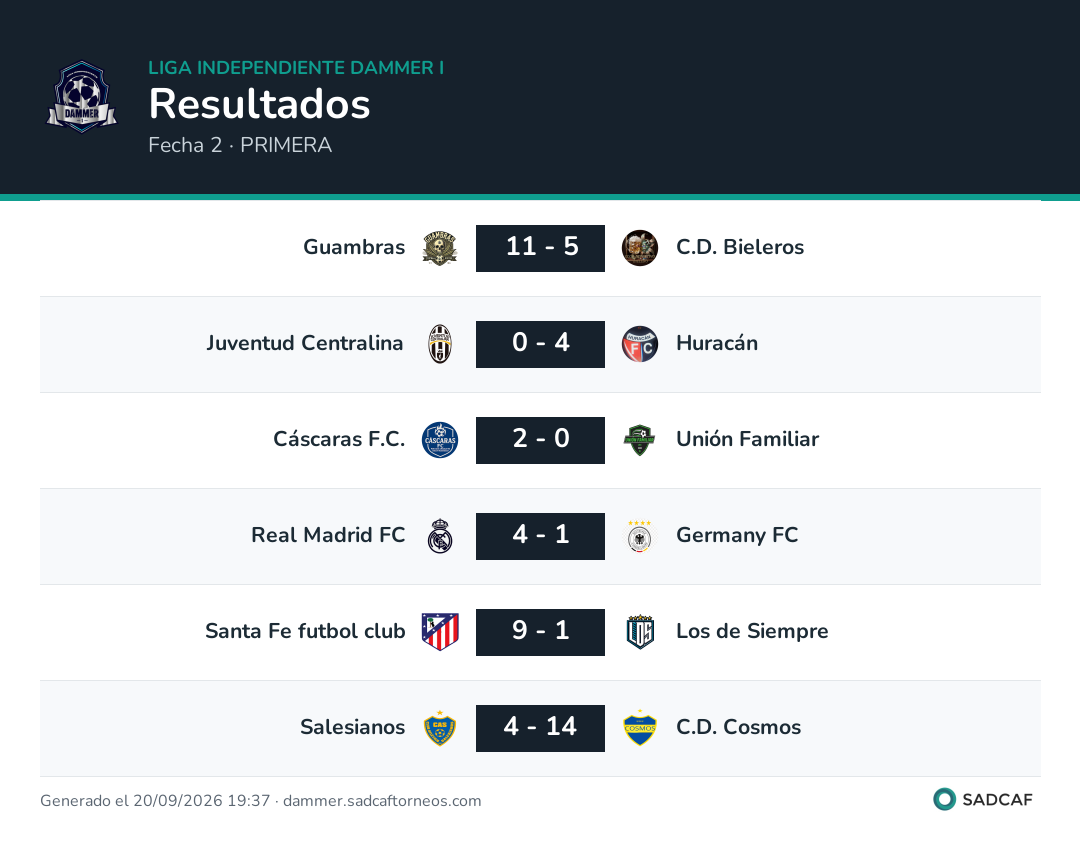Click the Huracán team name
The width and height of the screenshot is (1080, 852).
pyautogui.click(x=717, y=343)
